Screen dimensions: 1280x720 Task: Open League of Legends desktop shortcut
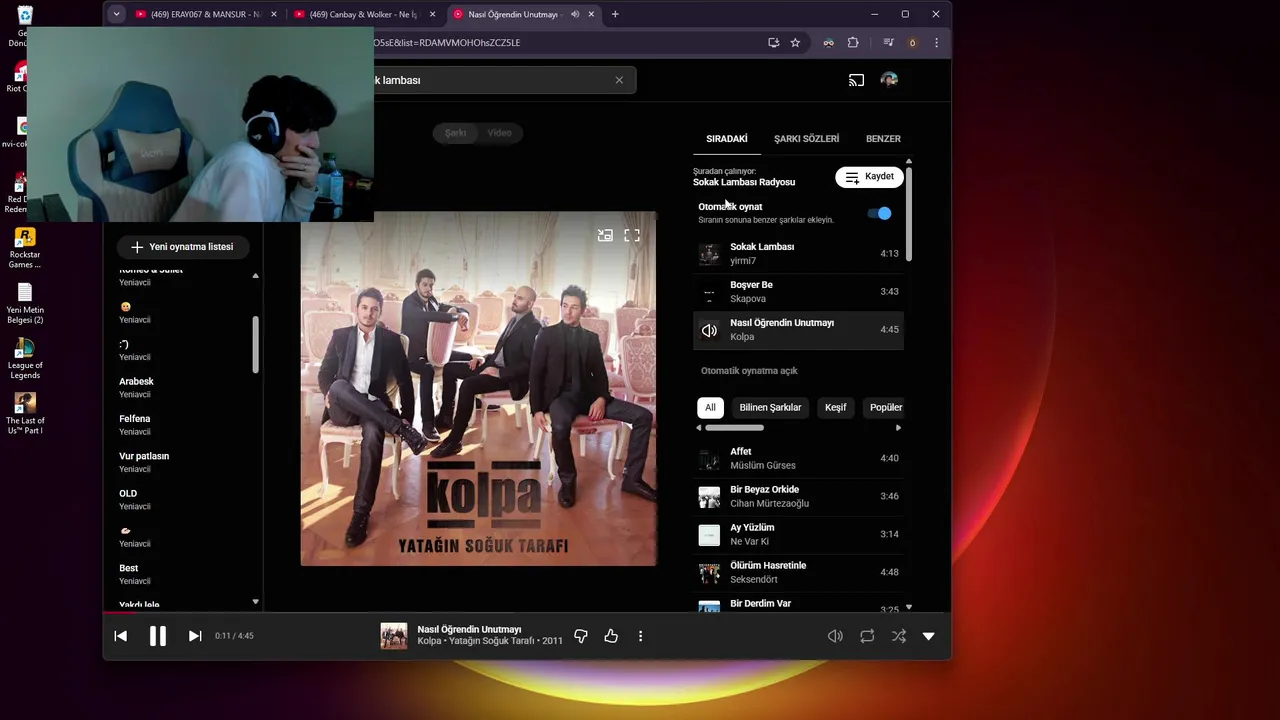(25, 358)
